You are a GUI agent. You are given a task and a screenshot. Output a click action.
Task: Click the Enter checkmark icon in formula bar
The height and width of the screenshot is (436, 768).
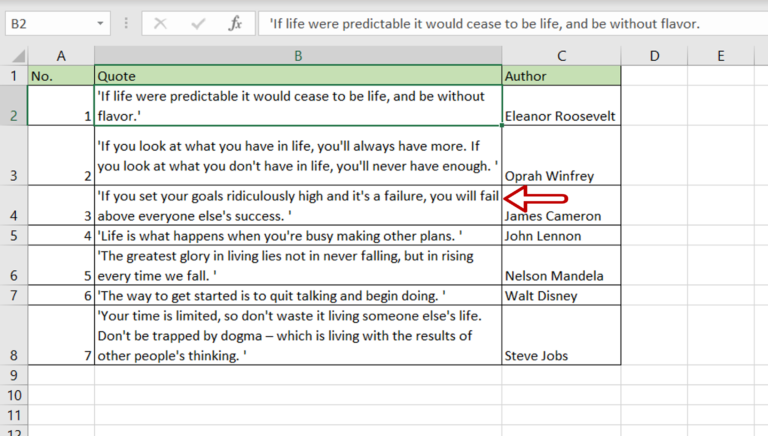click(x=200, y=23)
